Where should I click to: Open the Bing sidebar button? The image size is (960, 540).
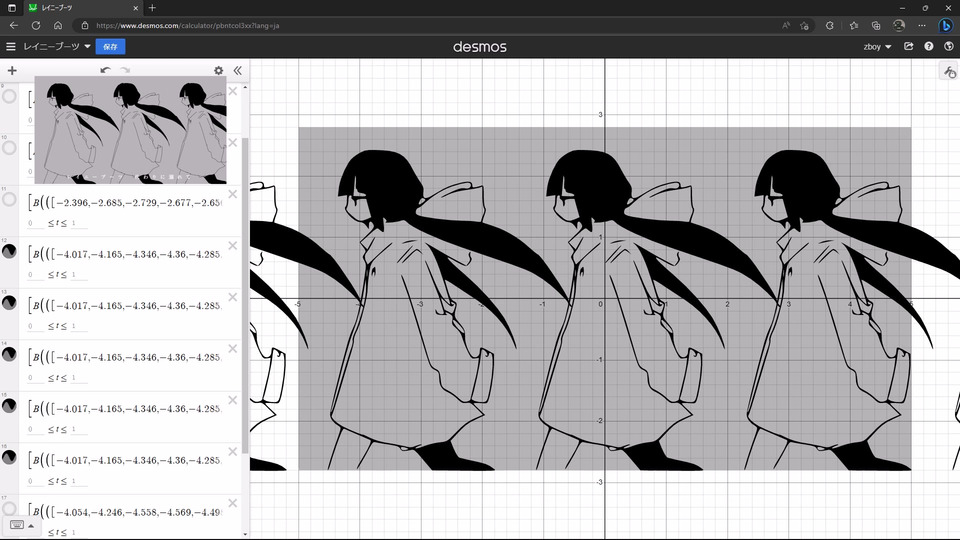pos(946,26)
